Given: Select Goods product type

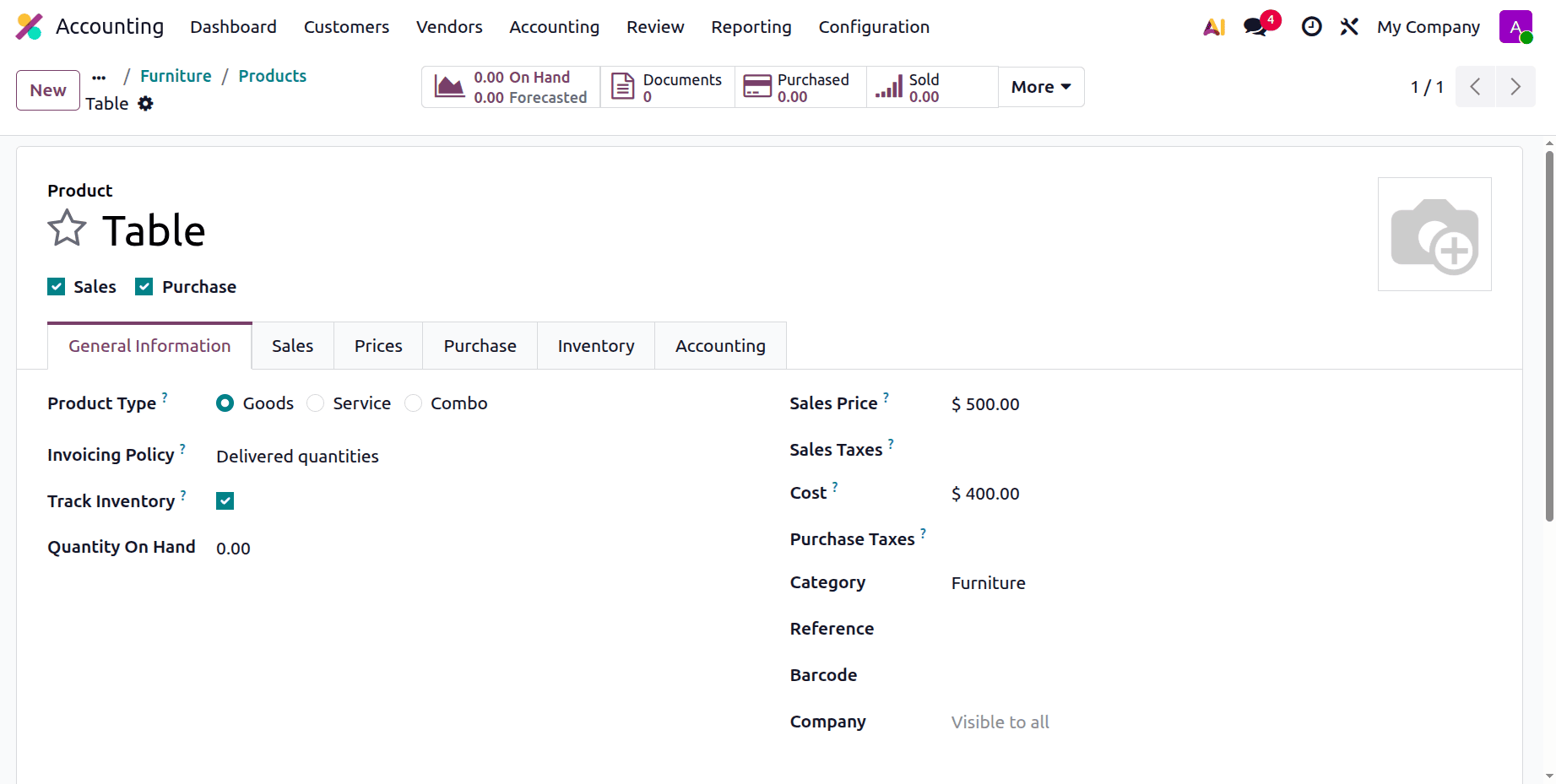Looking at the screenshot, I should [225, 403].
